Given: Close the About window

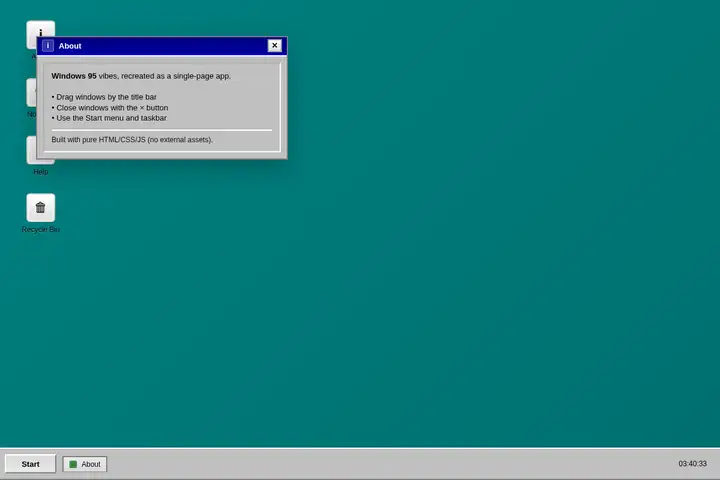Looking at the screenshot, I should coord(275,45).
